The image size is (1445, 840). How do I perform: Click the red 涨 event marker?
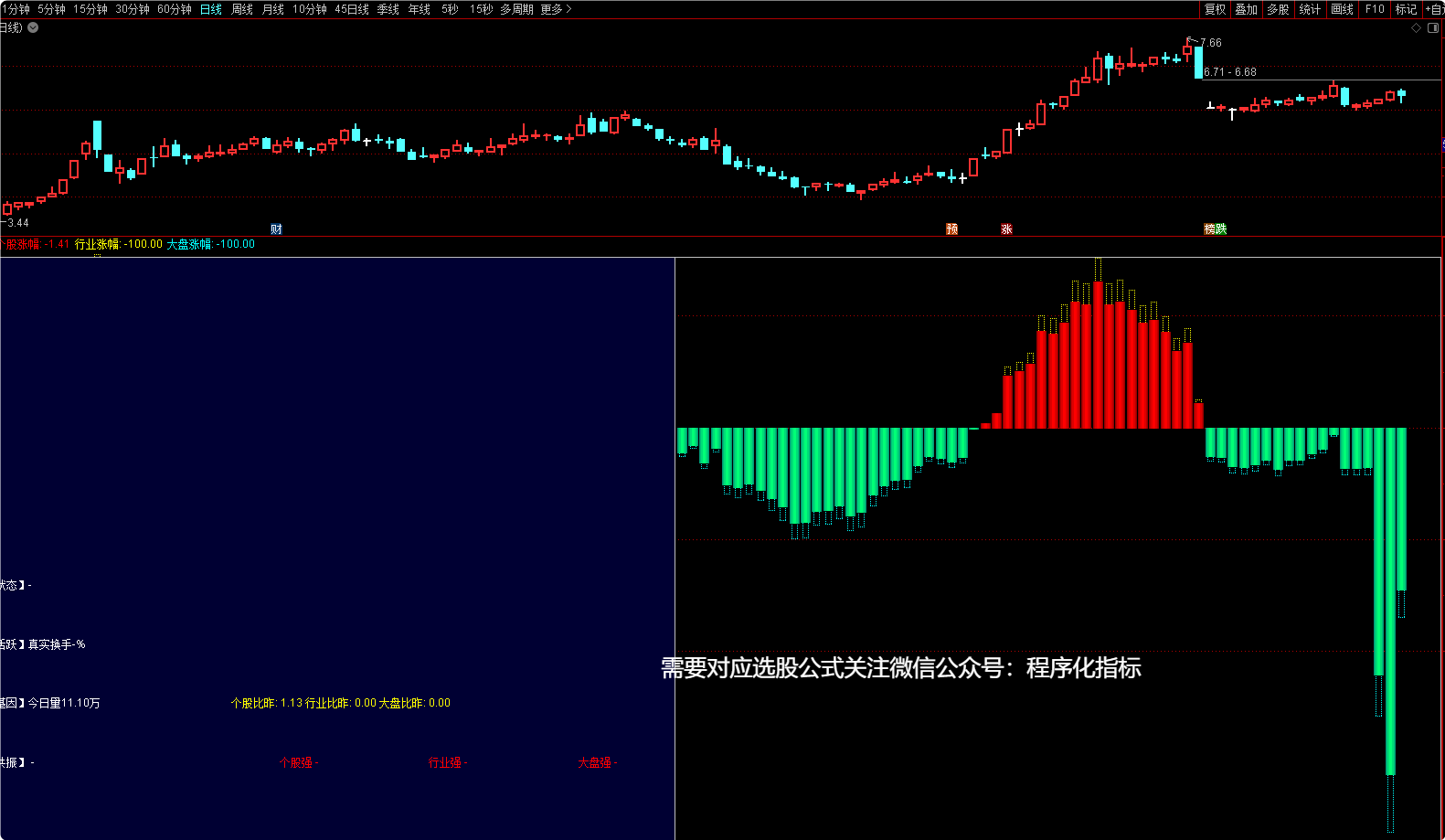pos(1006,229)
